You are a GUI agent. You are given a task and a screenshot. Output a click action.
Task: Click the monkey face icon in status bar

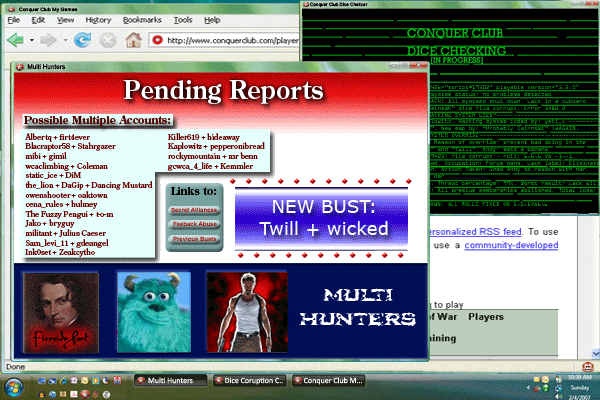[588, 367]
